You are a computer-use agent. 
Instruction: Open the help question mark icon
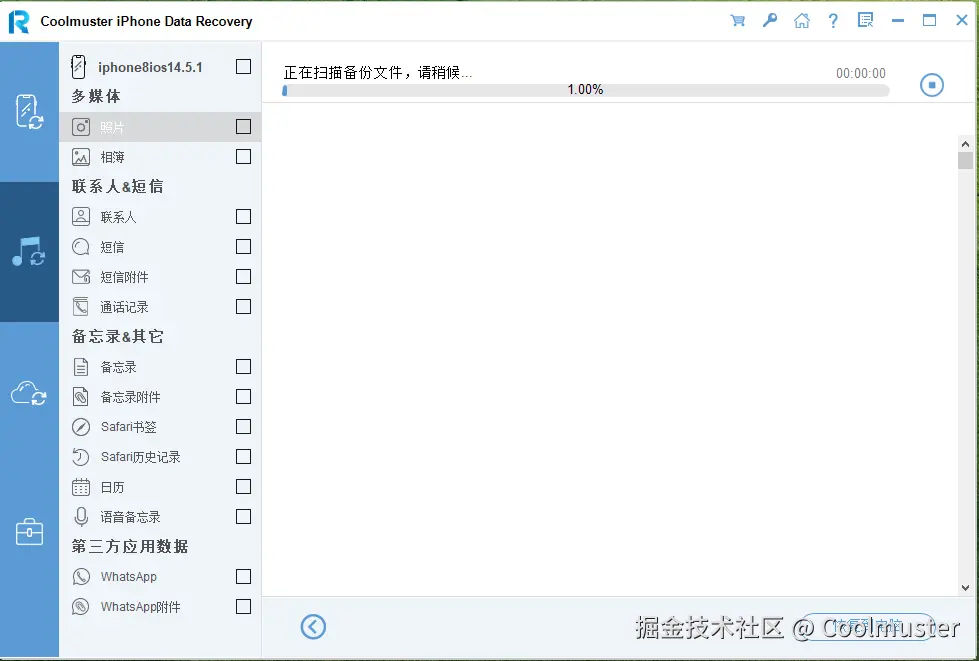833,20
